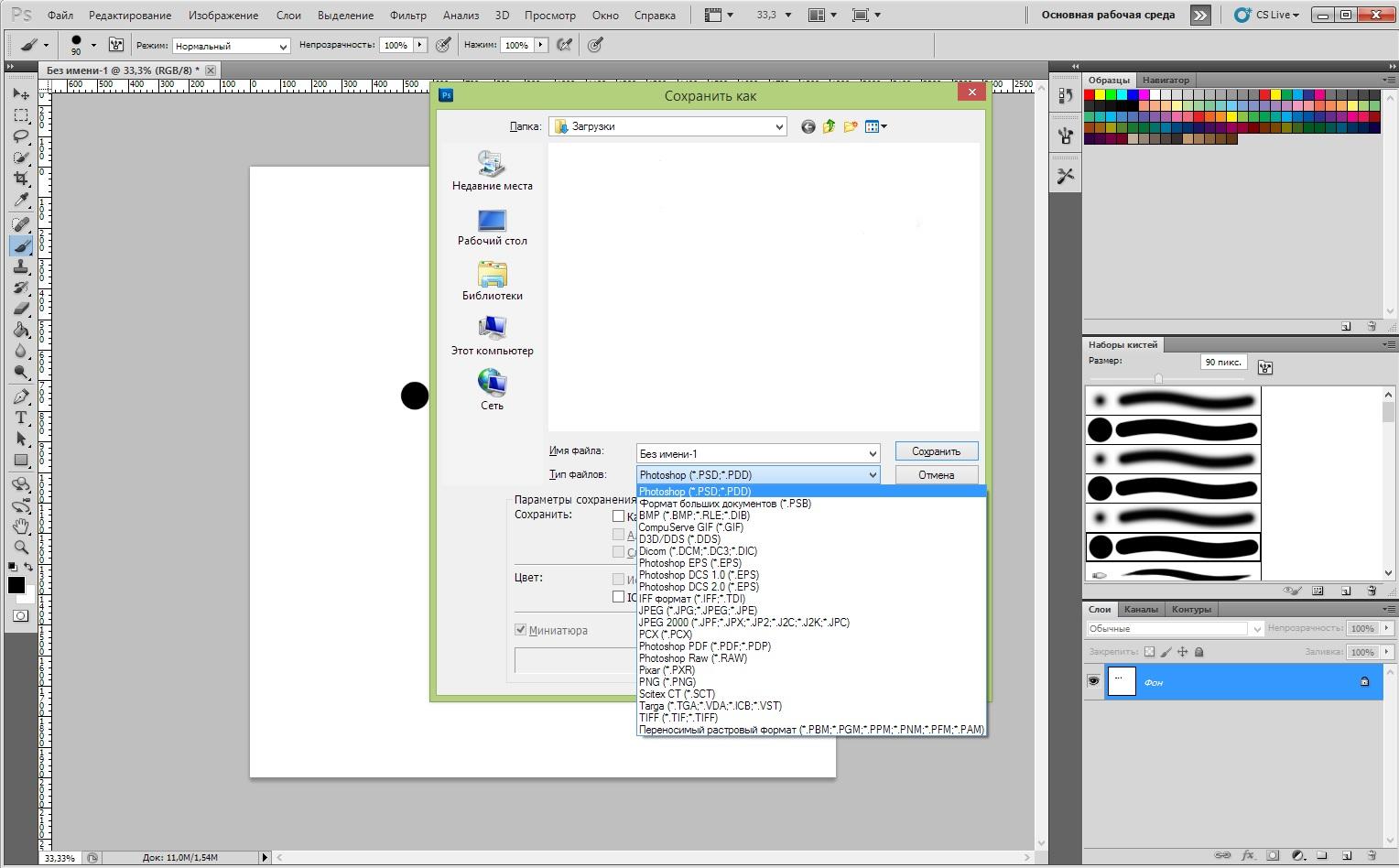The width and height of the screenshot is (1399, 868).
Task: Open the Фильтр menu
Action: pyautogui.click(x=408, y=16)
